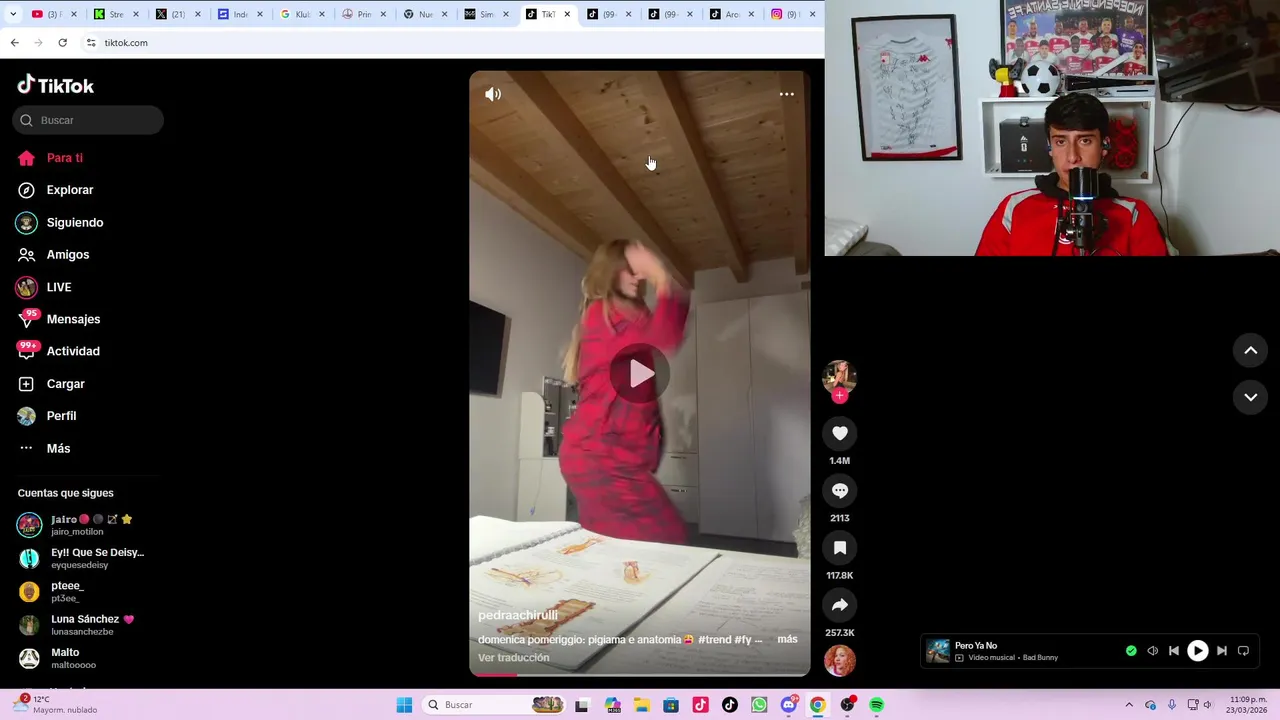Follow creator with the red plus badge
This screenshot has height=720, width=1280.
[x=840, y=396]
